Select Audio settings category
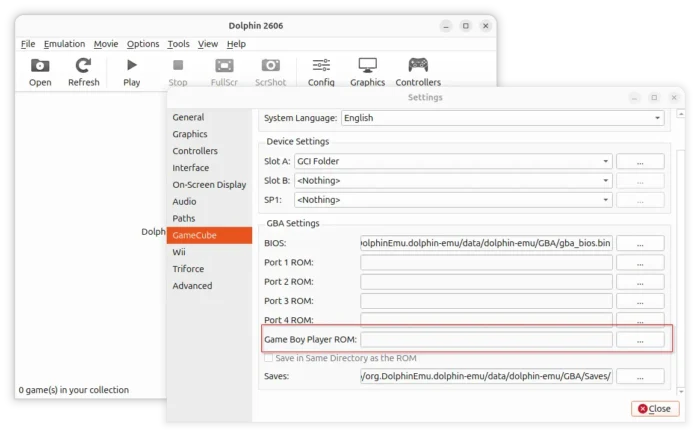Viewport: 700px width, 437px height. 209,201
